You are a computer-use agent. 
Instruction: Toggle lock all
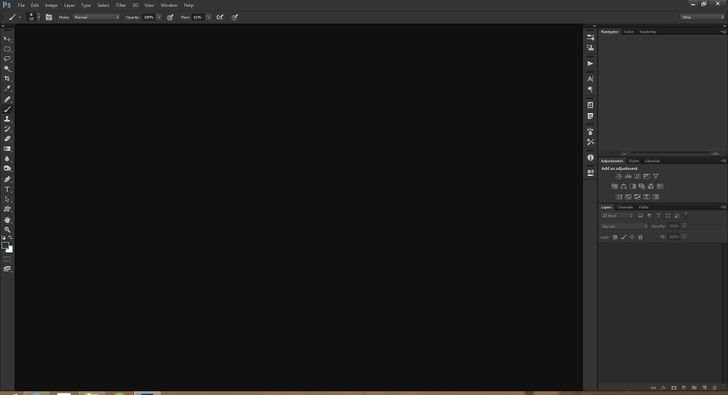[640, 237]
